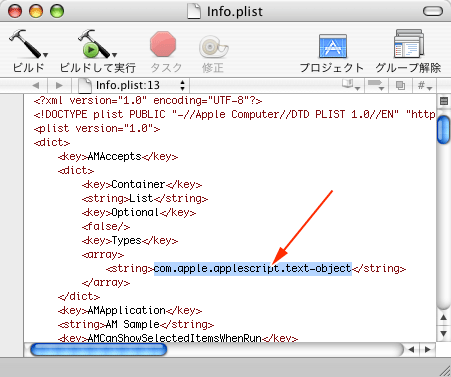Image resolution: width=451 pixels, height=377 pixels.
Task: Click the split editor icon above scrollbar
Action: pyautogui.click(x=444, y=101)
